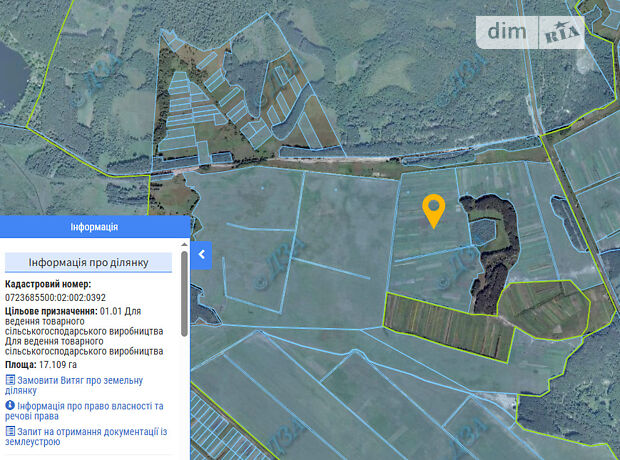Click the dim logo watermark
This screenshot has height=460, width=620.
[x=513, y=32]
